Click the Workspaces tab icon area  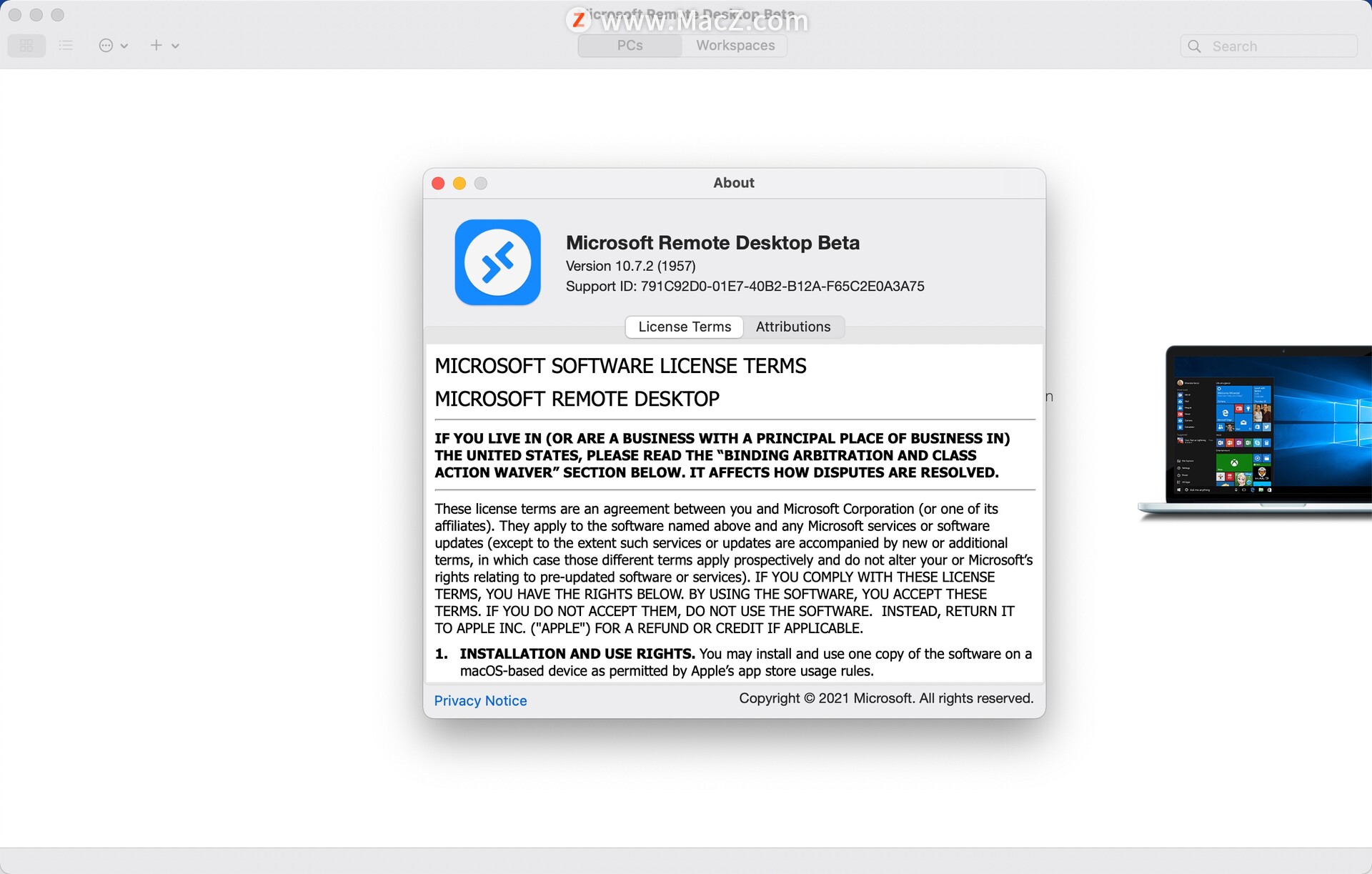tap(734, 45)
